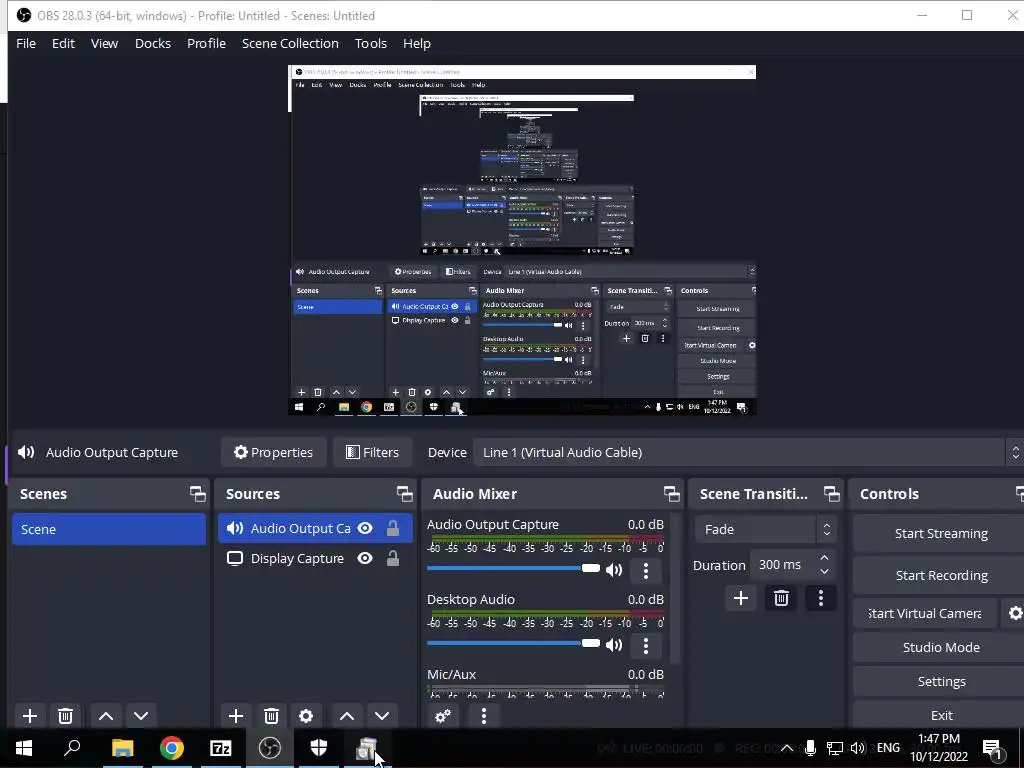Open Windows Security shield on taskbar

point(319,748)
